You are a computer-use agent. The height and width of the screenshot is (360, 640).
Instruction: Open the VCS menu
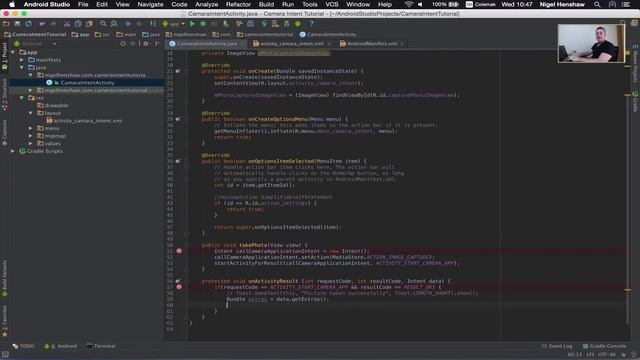coord(331,4)
